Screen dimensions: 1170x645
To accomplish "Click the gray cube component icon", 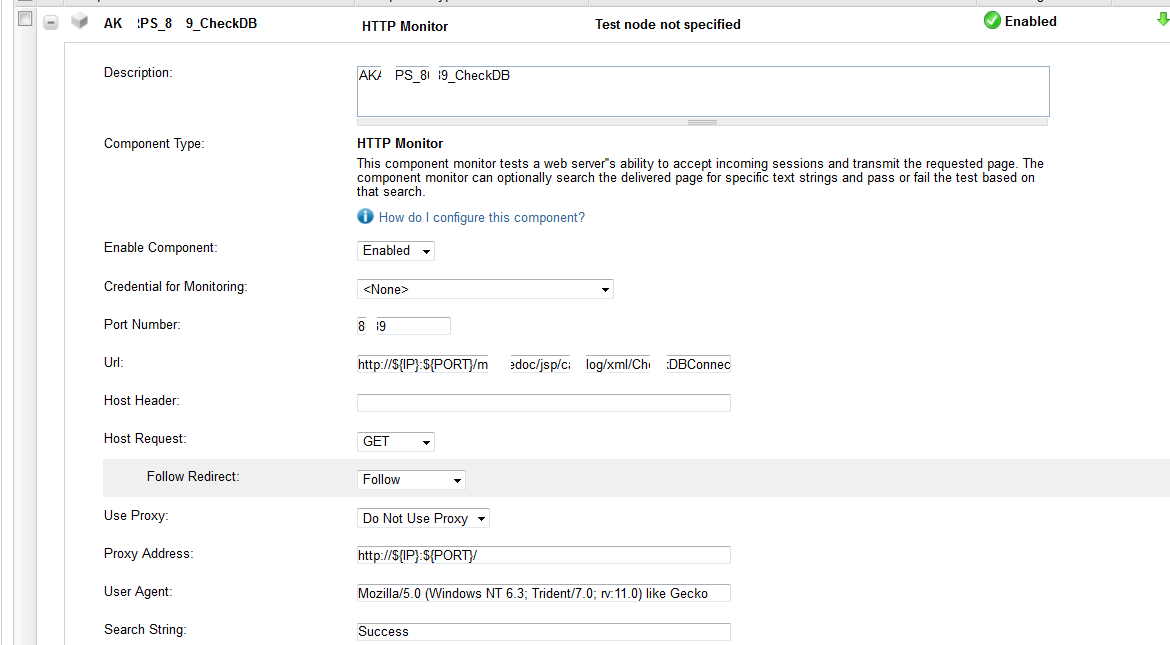I will (80, 22).
